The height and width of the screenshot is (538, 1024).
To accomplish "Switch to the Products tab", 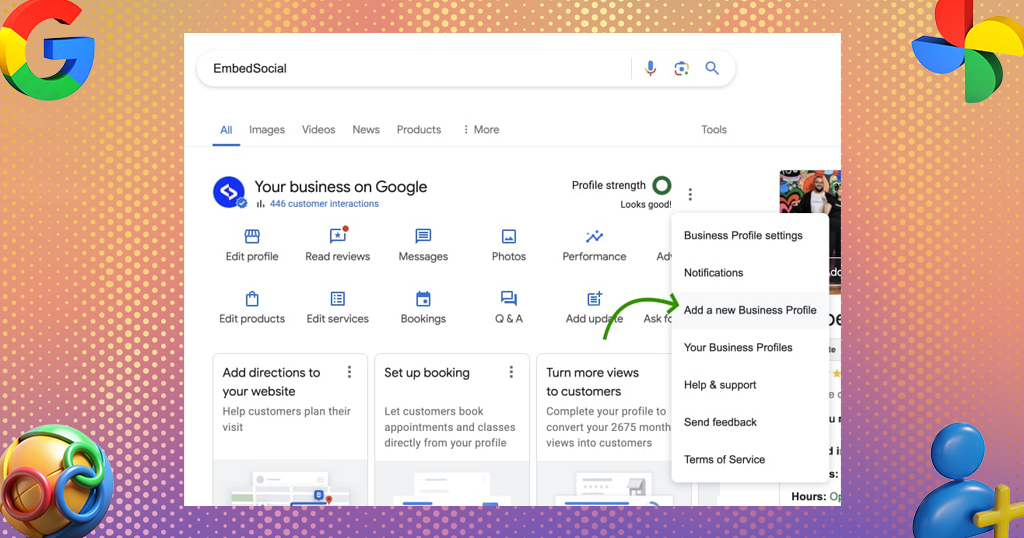I will 419,129.
